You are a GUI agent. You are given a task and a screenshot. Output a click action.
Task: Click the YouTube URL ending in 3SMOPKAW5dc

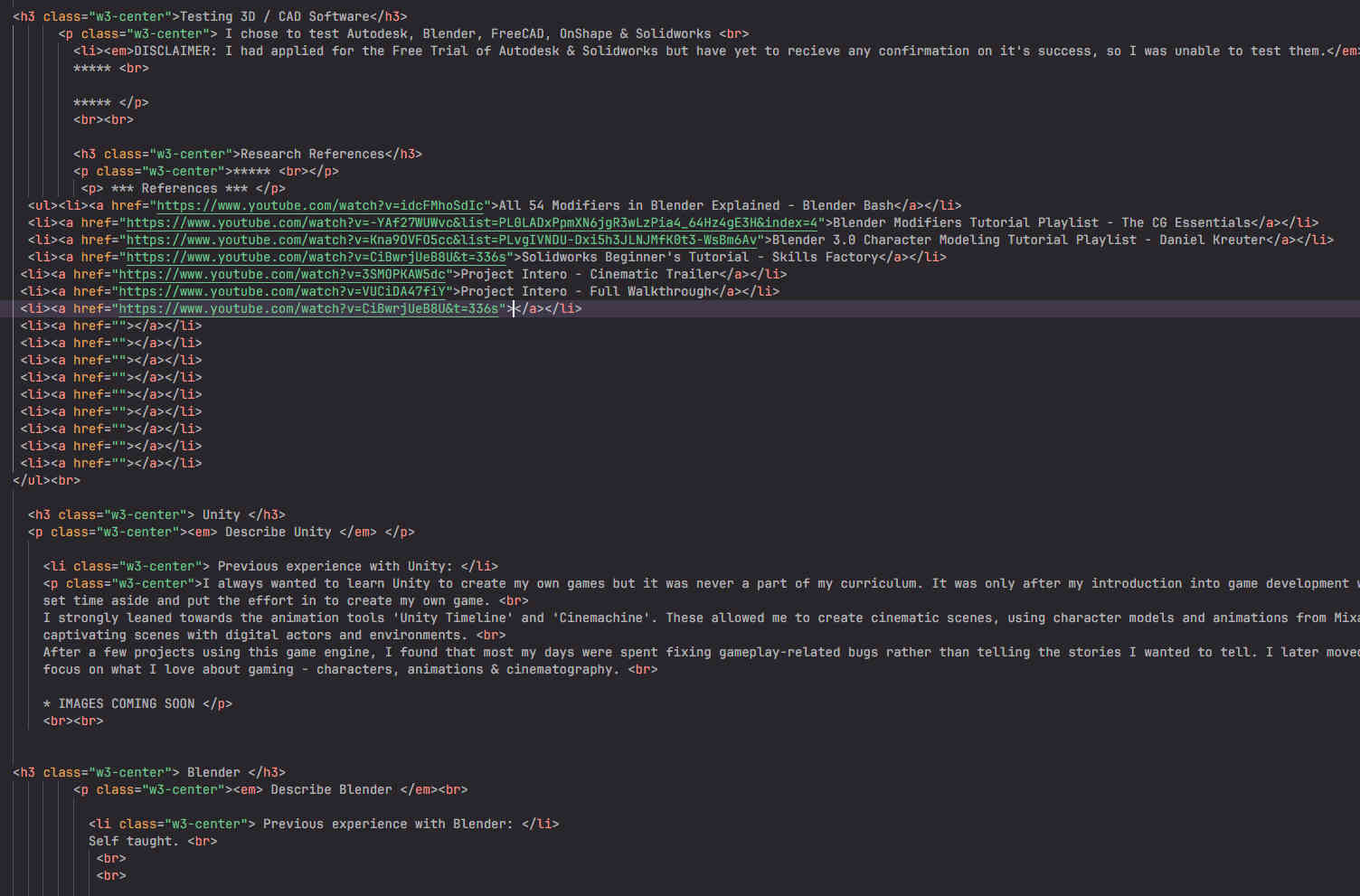282,274
